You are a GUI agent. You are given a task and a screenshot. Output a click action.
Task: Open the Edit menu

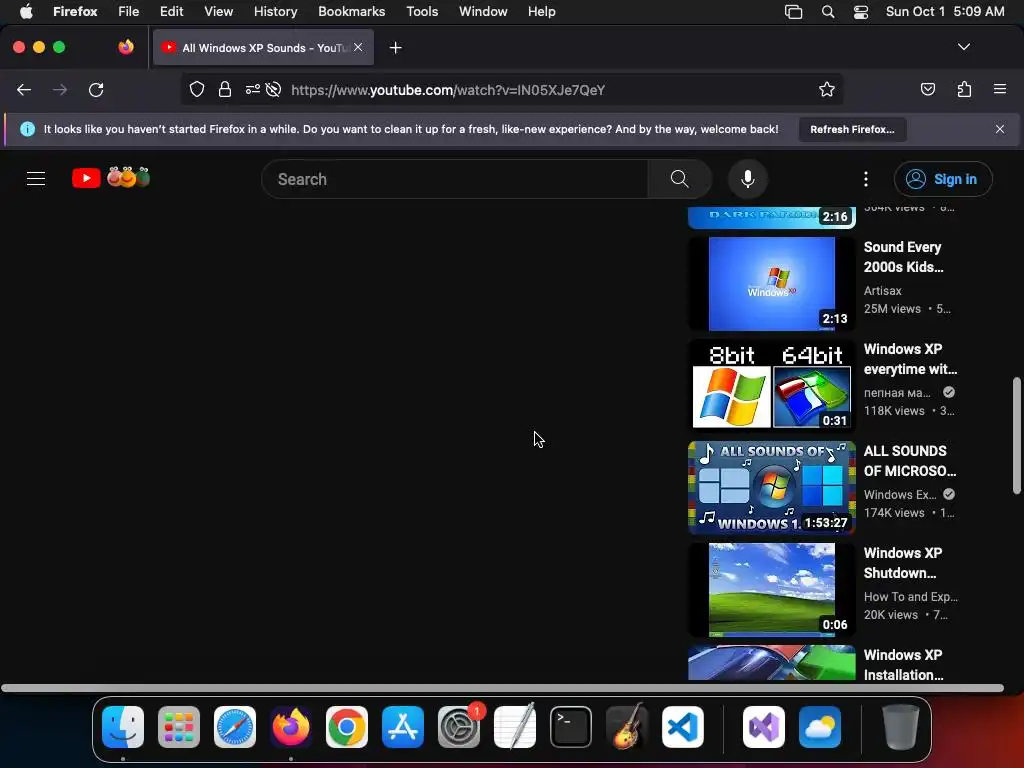[x=171, y=11]
